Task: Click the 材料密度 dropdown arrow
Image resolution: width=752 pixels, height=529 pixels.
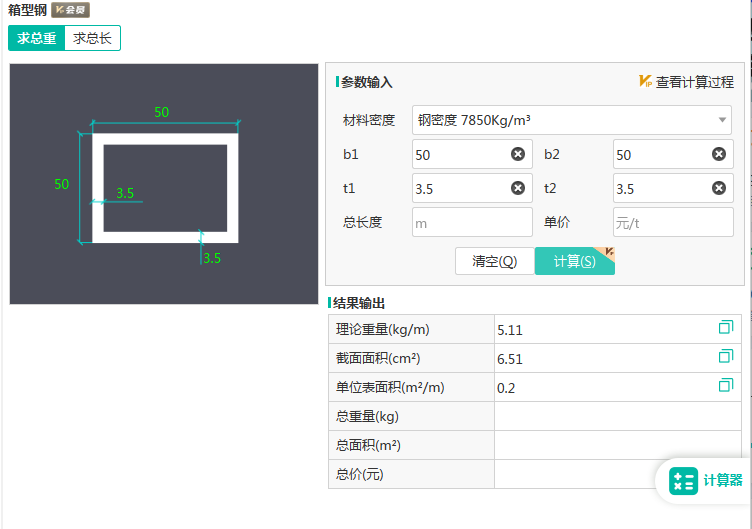Action: click(x=722, y=120)
